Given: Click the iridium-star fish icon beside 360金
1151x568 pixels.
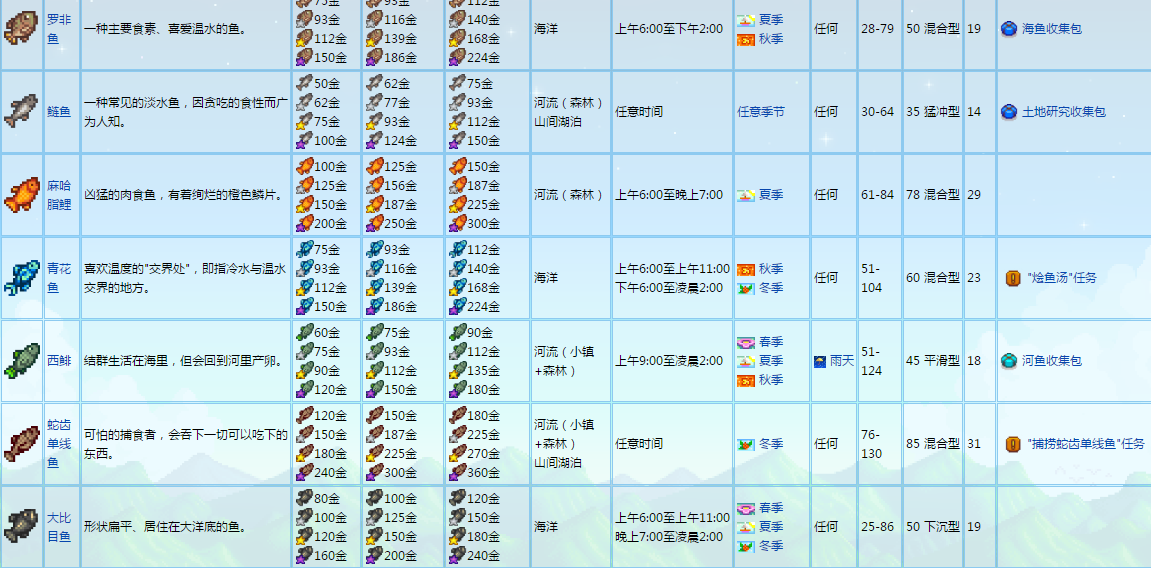Looking at the screenshot, I should click(457, 472).
